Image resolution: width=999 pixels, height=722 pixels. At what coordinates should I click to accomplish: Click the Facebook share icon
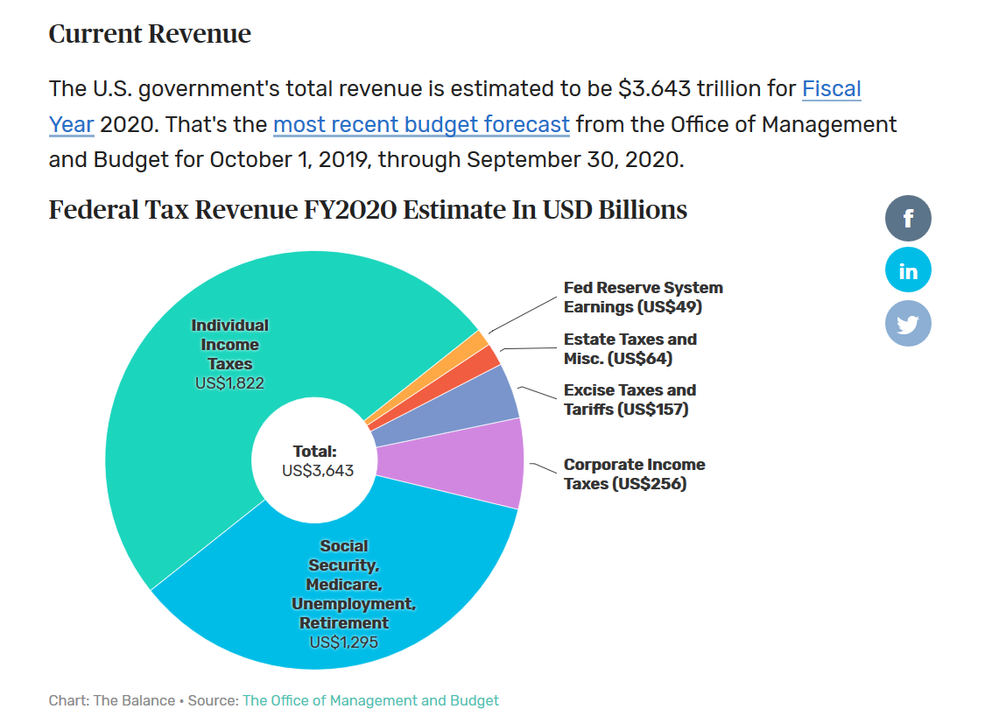click(908, 219)
